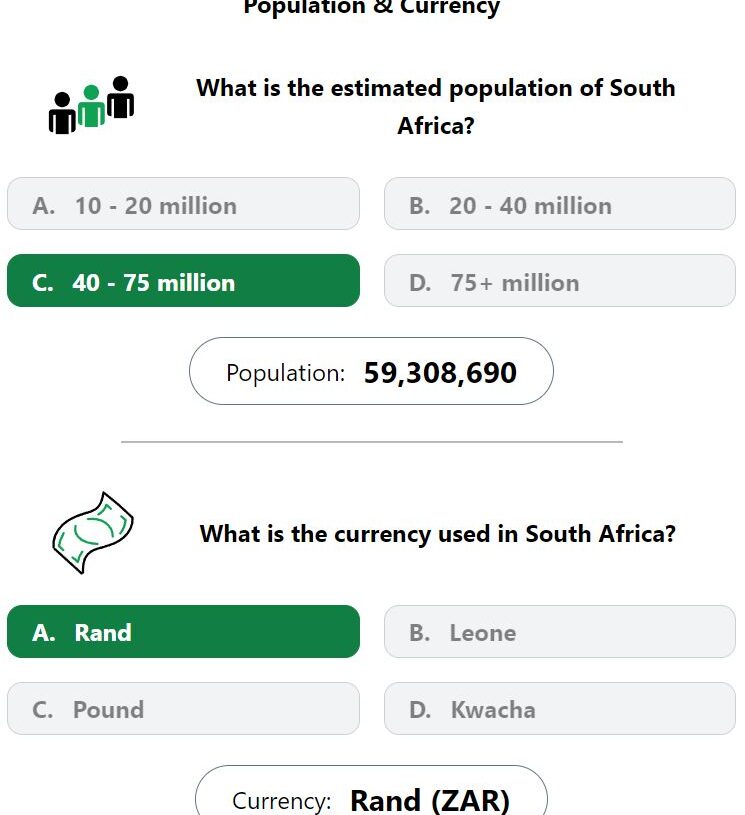Select answer D. 75+ million

point(560,281)
